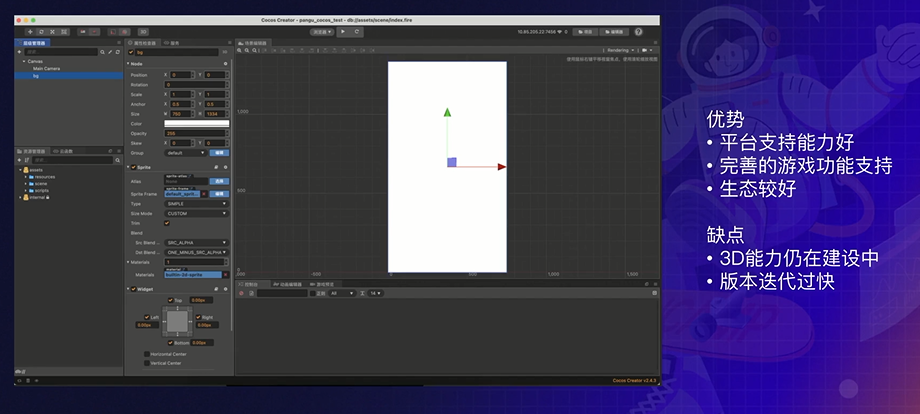Toggle the Widget Top alignment checkbox
This screenshot has height=414, width=920.
coord(171,300)
